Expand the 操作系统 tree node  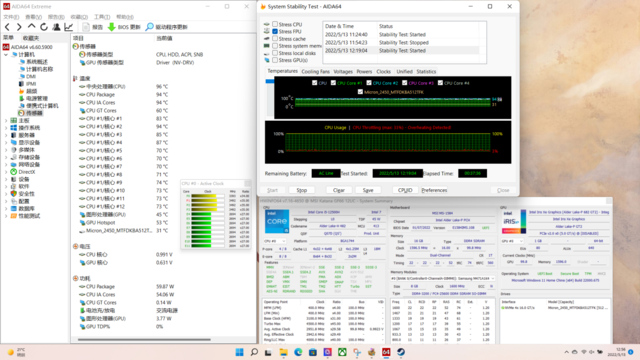point(6,128)
